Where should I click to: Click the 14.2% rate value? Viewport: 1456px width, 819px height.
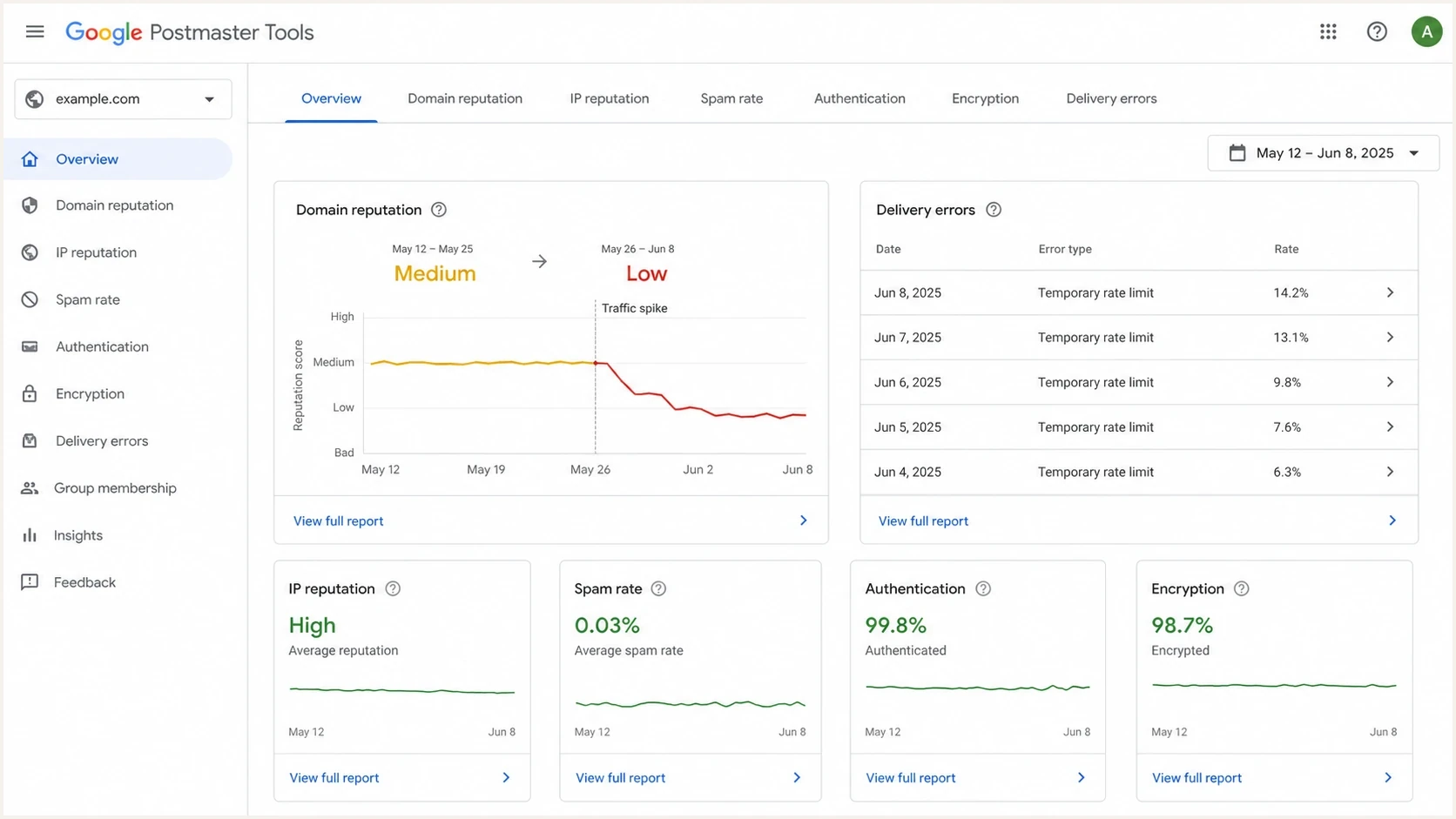click(1291, 292)
